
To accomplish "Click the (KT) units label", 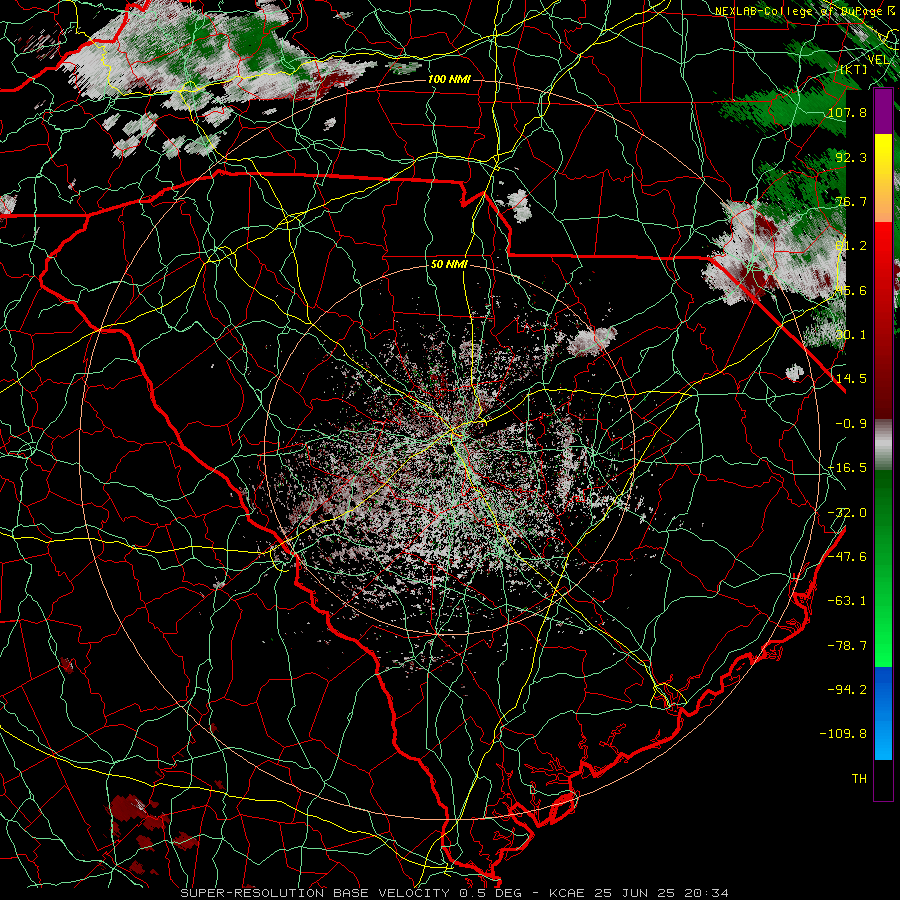I will point(854,69).
